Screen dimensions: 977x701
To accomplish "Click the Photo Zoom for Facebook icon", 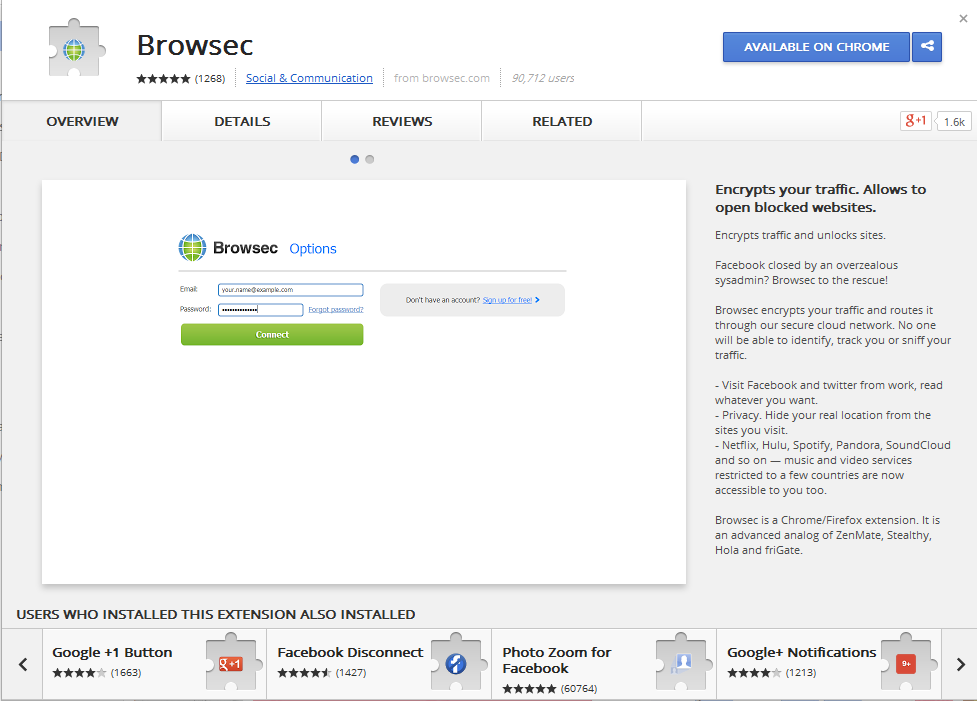I will (682, 662).
